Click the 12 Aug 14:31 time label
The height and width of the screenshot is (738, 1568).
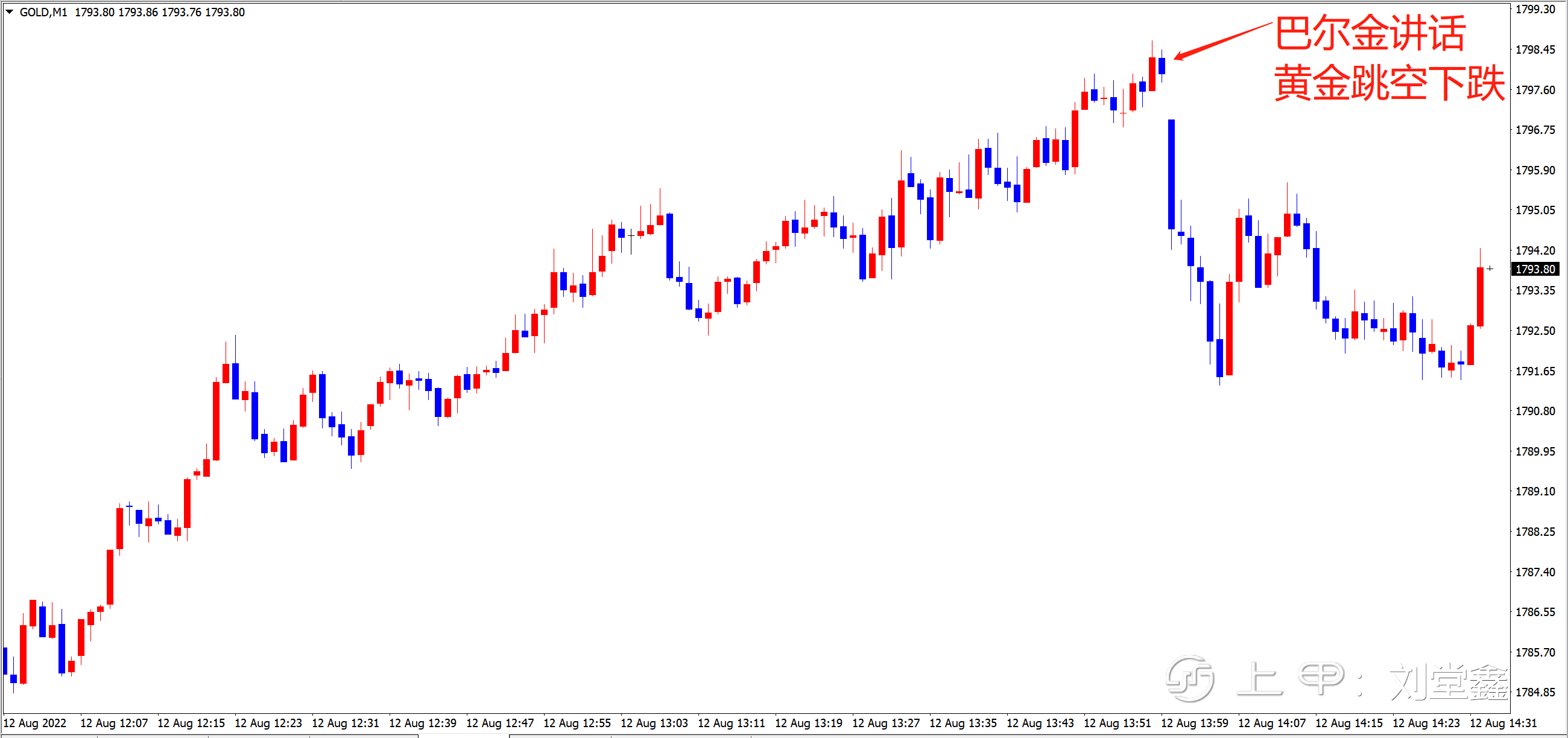[x=1503, y=724]
